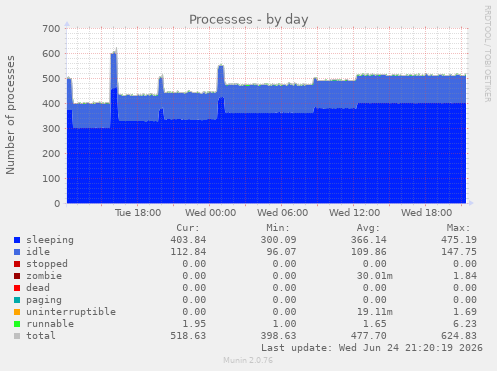
Task: Click idle current value 112.84
Action: pyautogui.click(x=188, y=252)
